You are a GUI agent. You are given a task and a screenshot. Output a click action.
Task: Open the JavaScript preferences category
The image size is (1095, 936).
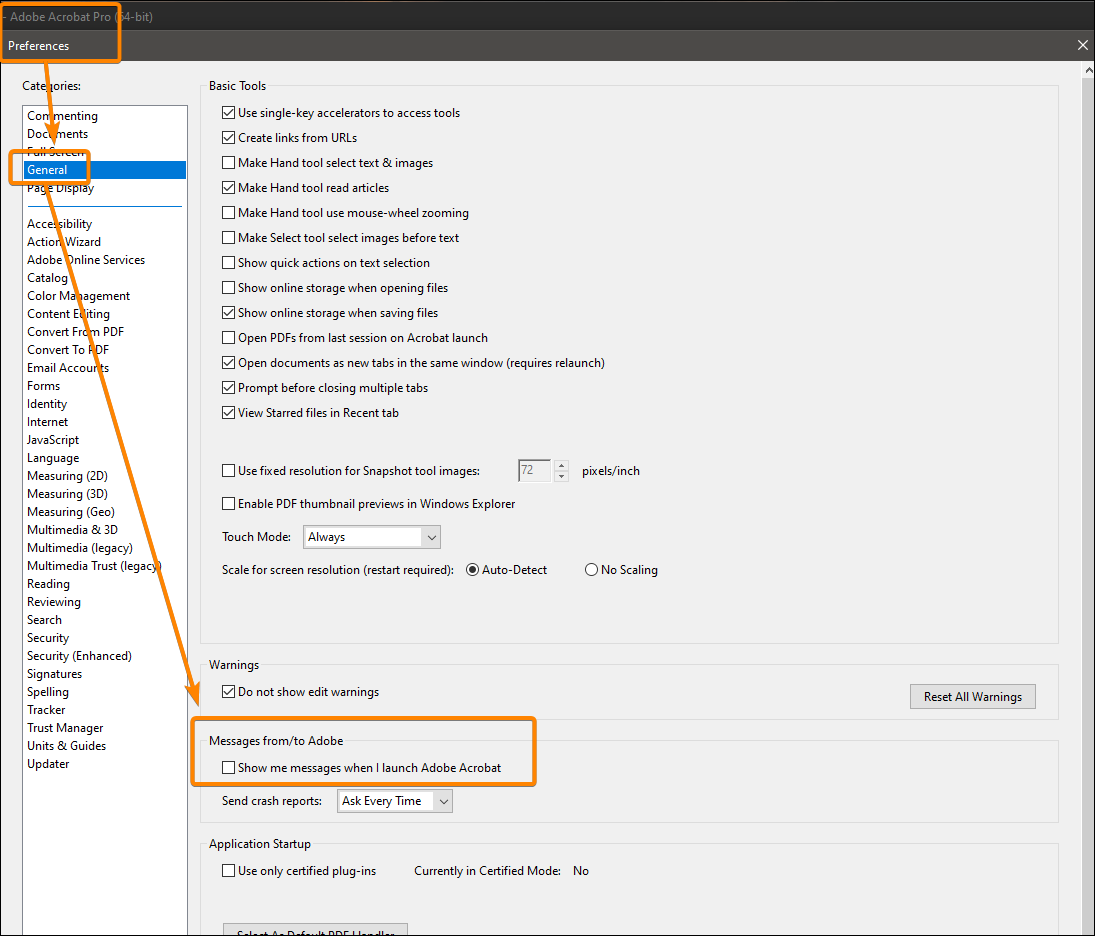pos(52,439)
